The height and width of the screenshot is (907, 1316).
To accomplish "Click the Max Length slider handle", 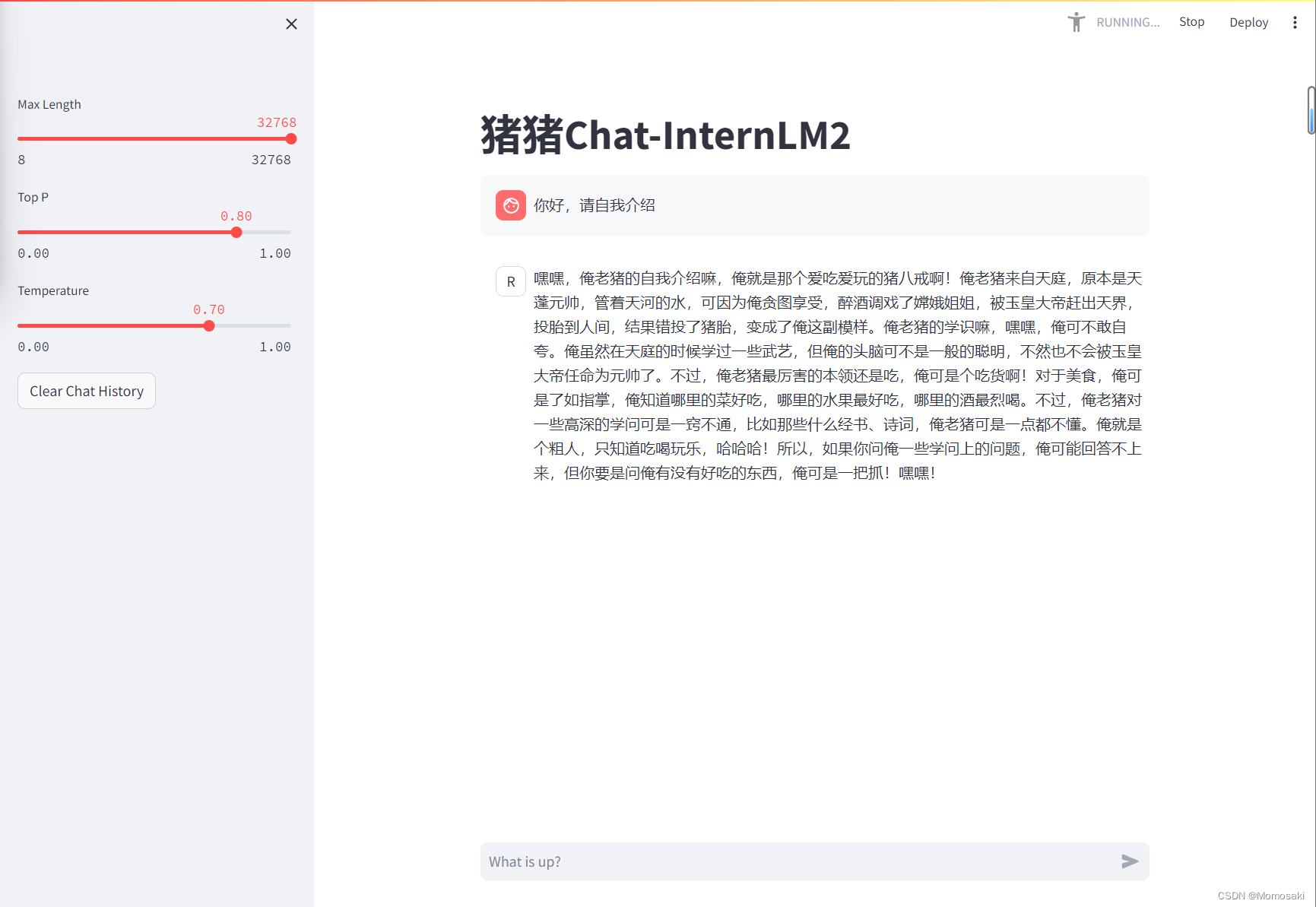I will (291, 139).
